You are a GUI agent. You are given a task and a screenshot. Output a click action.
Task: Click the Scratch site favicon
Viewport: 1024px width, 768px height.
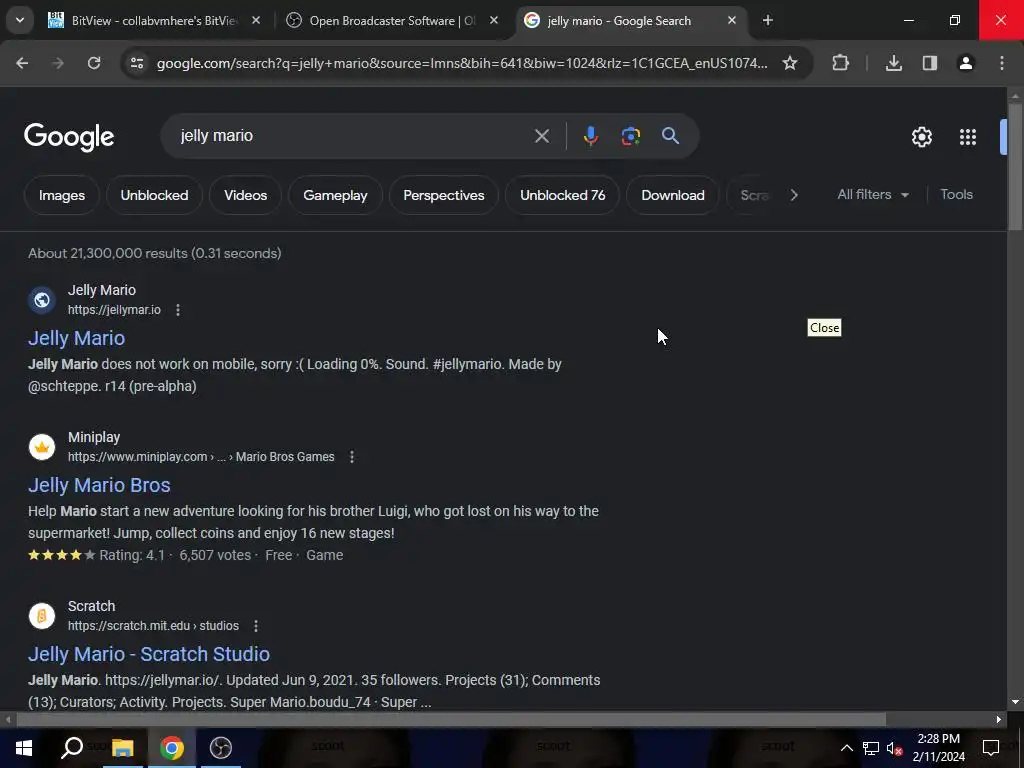pyautogui.click(x=42, y=616)
